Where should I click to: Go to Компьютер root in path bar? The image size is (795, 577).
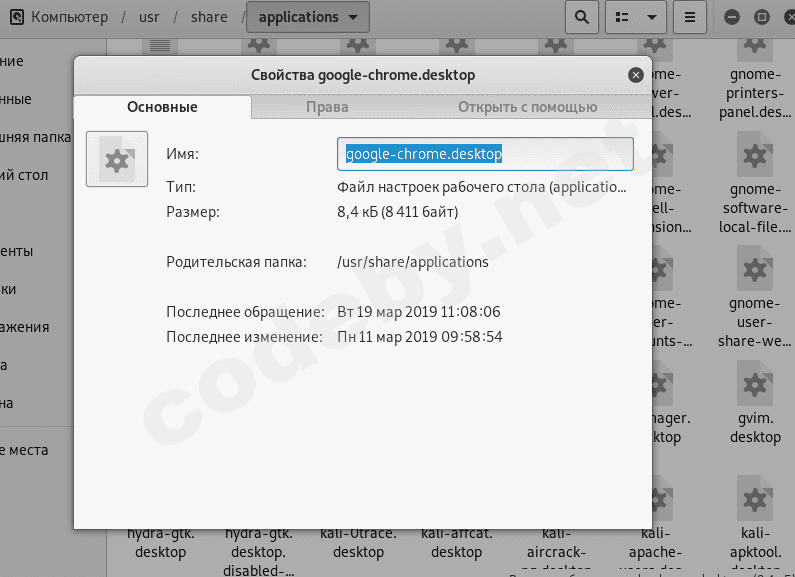coord(69,17)
